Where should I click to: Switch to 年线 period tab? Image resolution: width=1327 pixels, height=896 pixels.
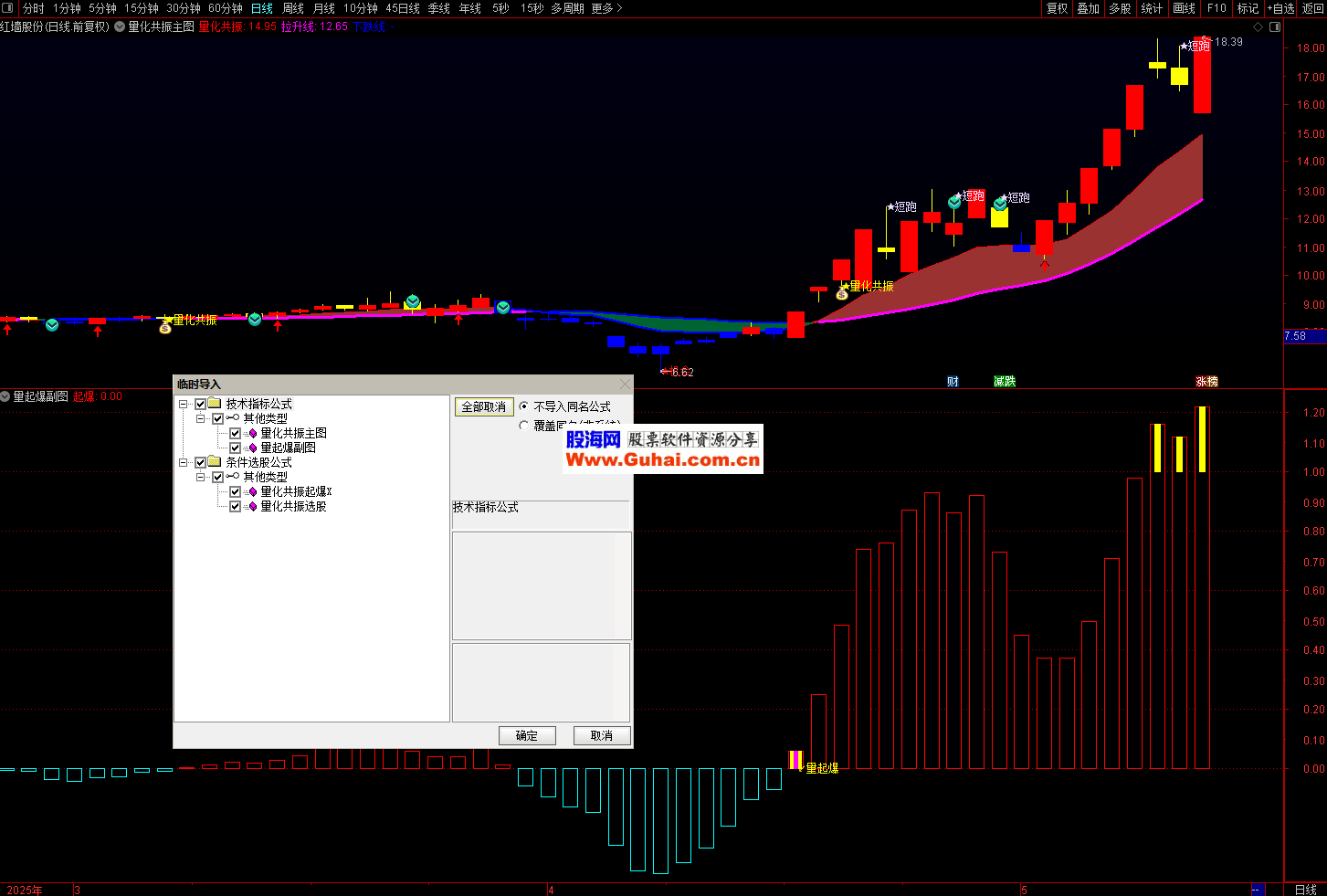click(x=470, y=8)
